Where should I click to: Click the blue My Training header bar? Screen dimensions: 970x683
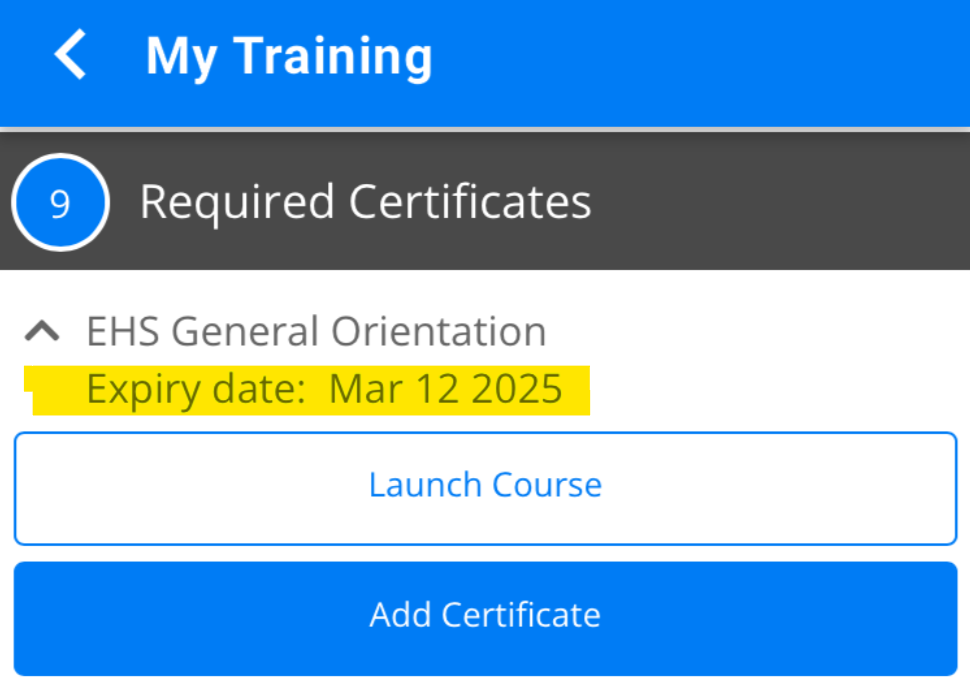(x=485, y=63)
